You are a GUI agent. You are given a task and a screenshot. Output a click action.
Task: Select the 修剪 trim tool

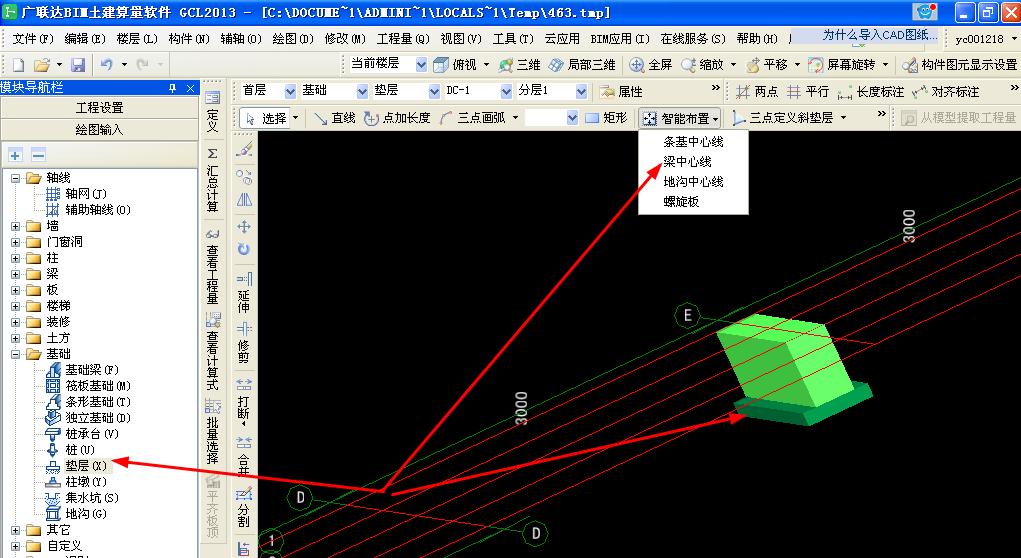[244, 342]
